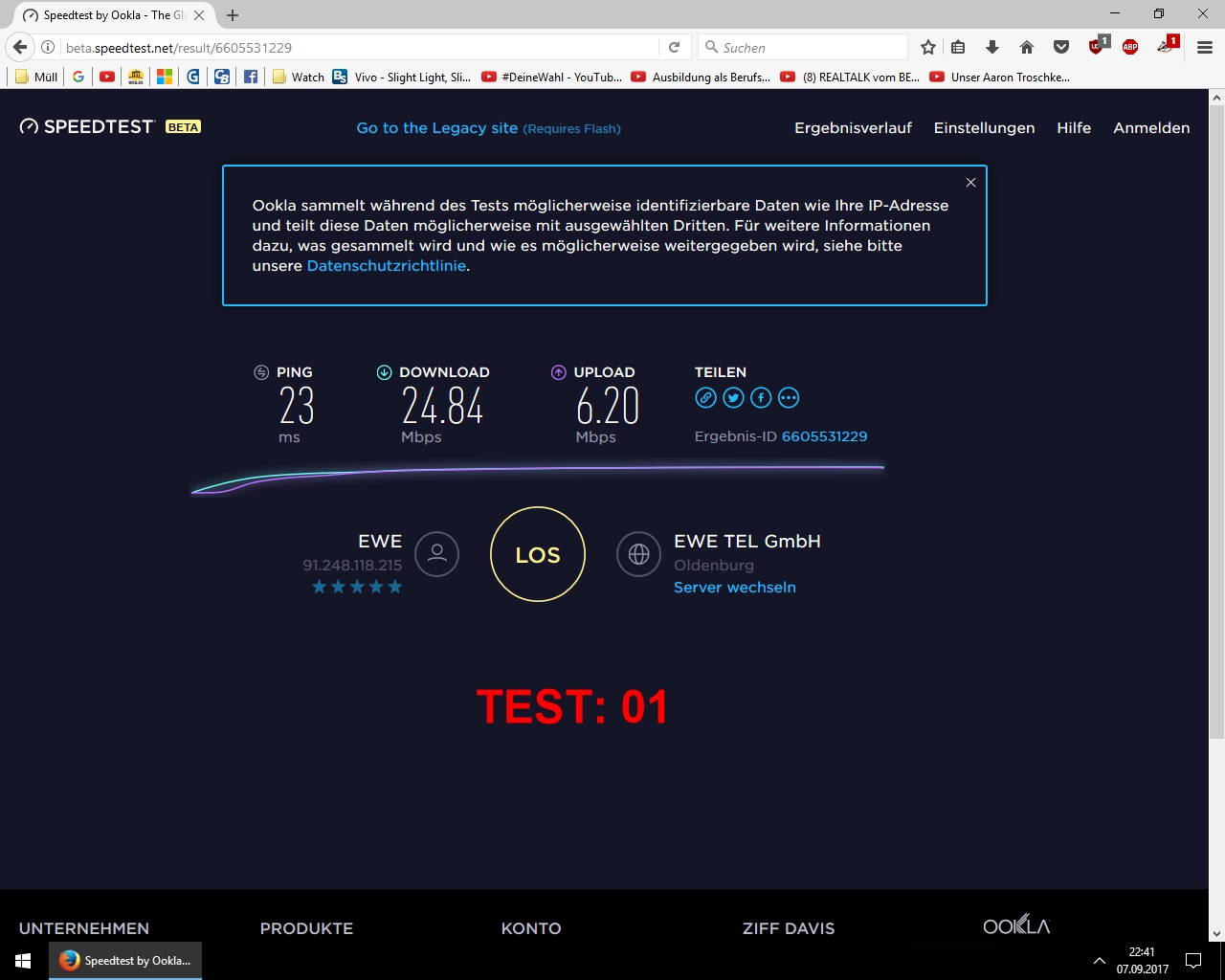This screenshot has width=1225, height=980.
Task: Click scrollbar down arrow
Action: [1216, 934]
